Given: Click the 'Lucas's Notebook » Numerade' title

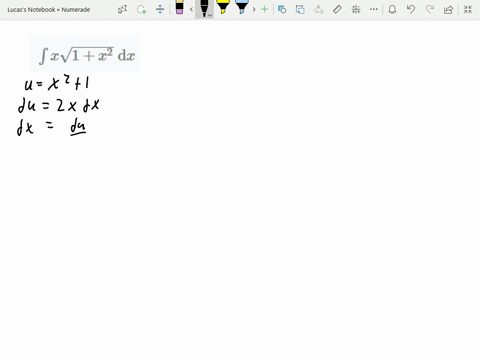Looking at the screenshot, I should 49,10.
